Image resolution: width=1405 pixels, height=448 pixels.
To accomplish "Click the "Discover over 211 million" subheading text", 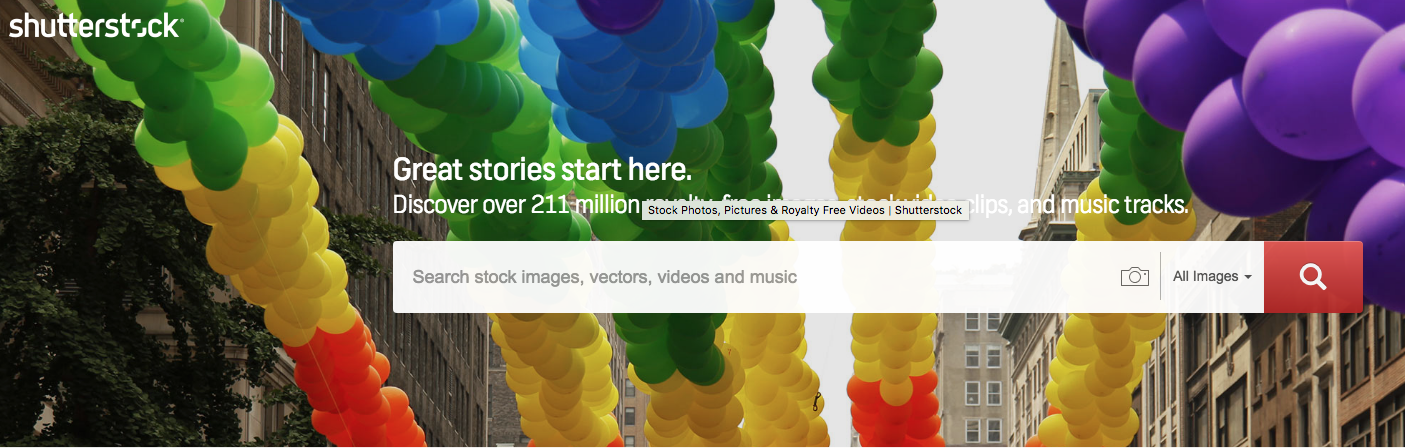I will tap(516, 206).
